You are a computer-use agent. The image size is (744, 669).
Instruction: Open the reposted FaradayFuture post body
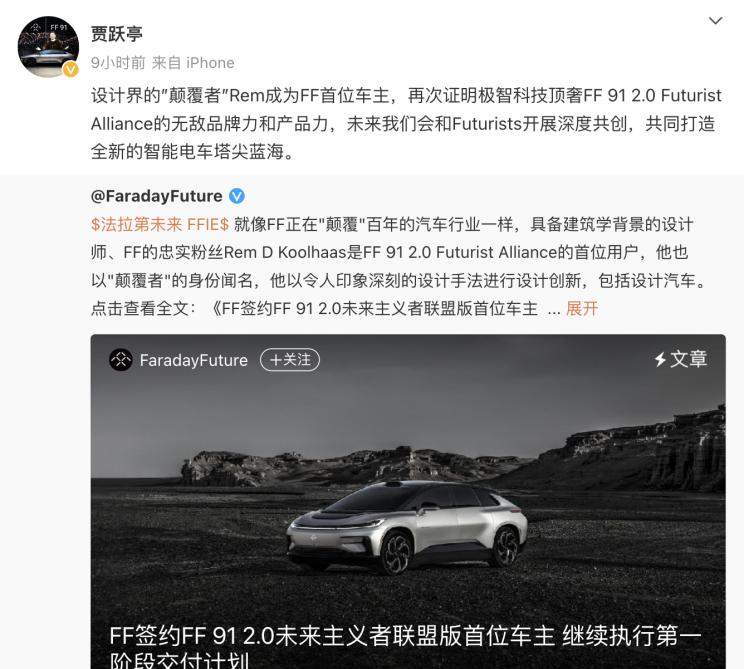pyautogui.click(x=399, y=266)
